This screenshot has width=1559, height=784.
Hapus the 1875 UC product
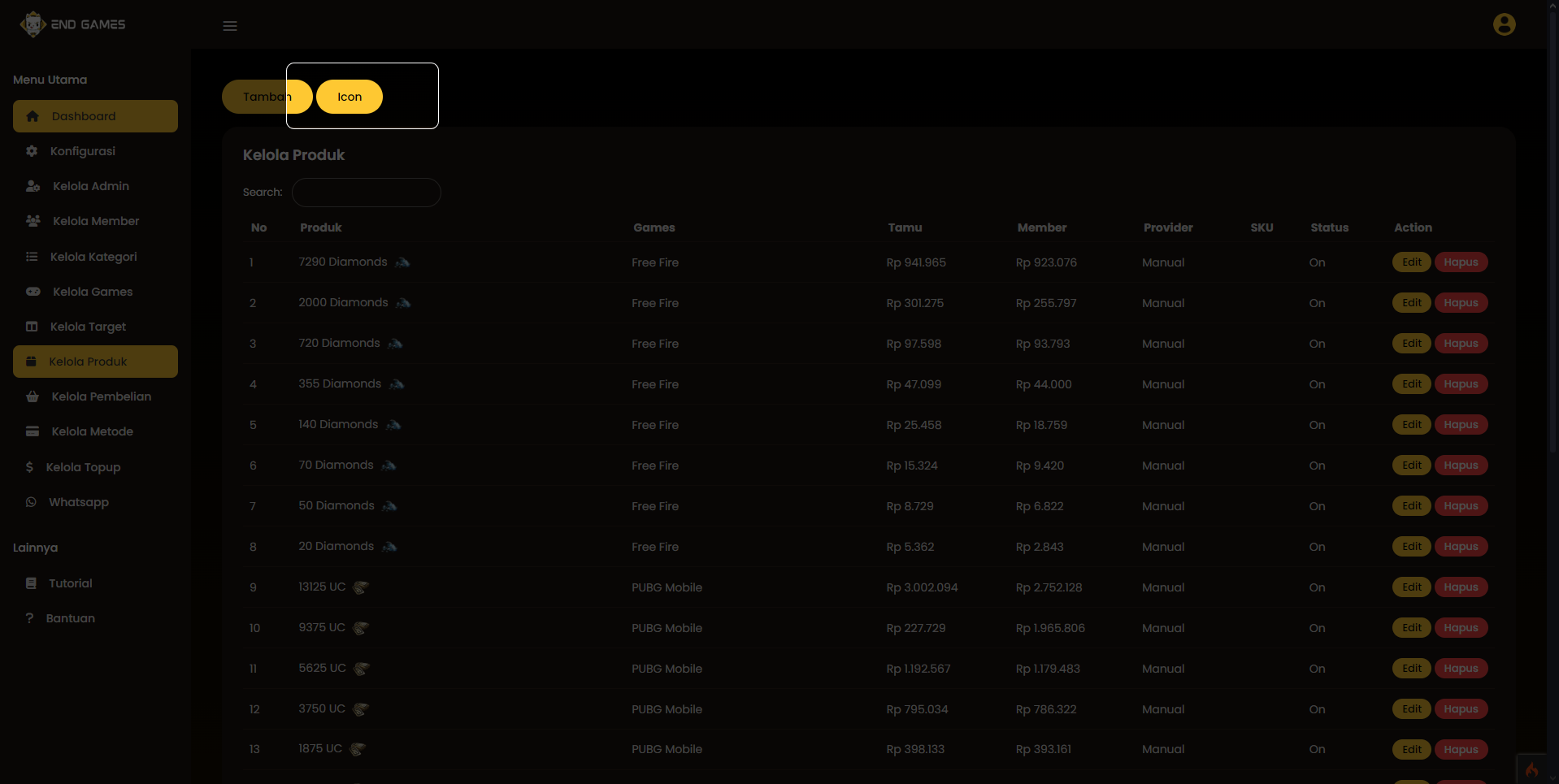1461,749
